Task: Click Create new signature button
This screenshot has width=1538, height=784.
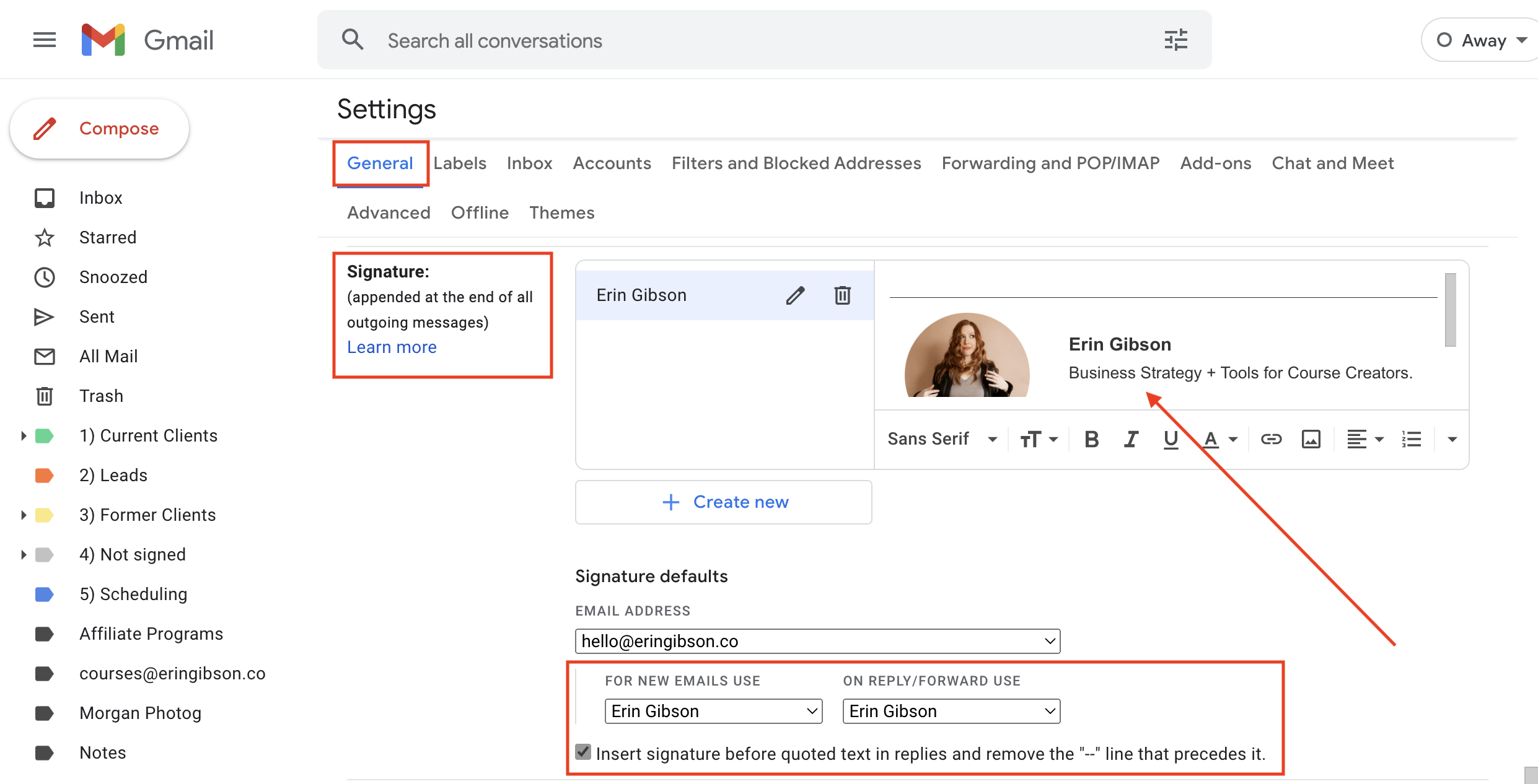Action: pos(723,502)
